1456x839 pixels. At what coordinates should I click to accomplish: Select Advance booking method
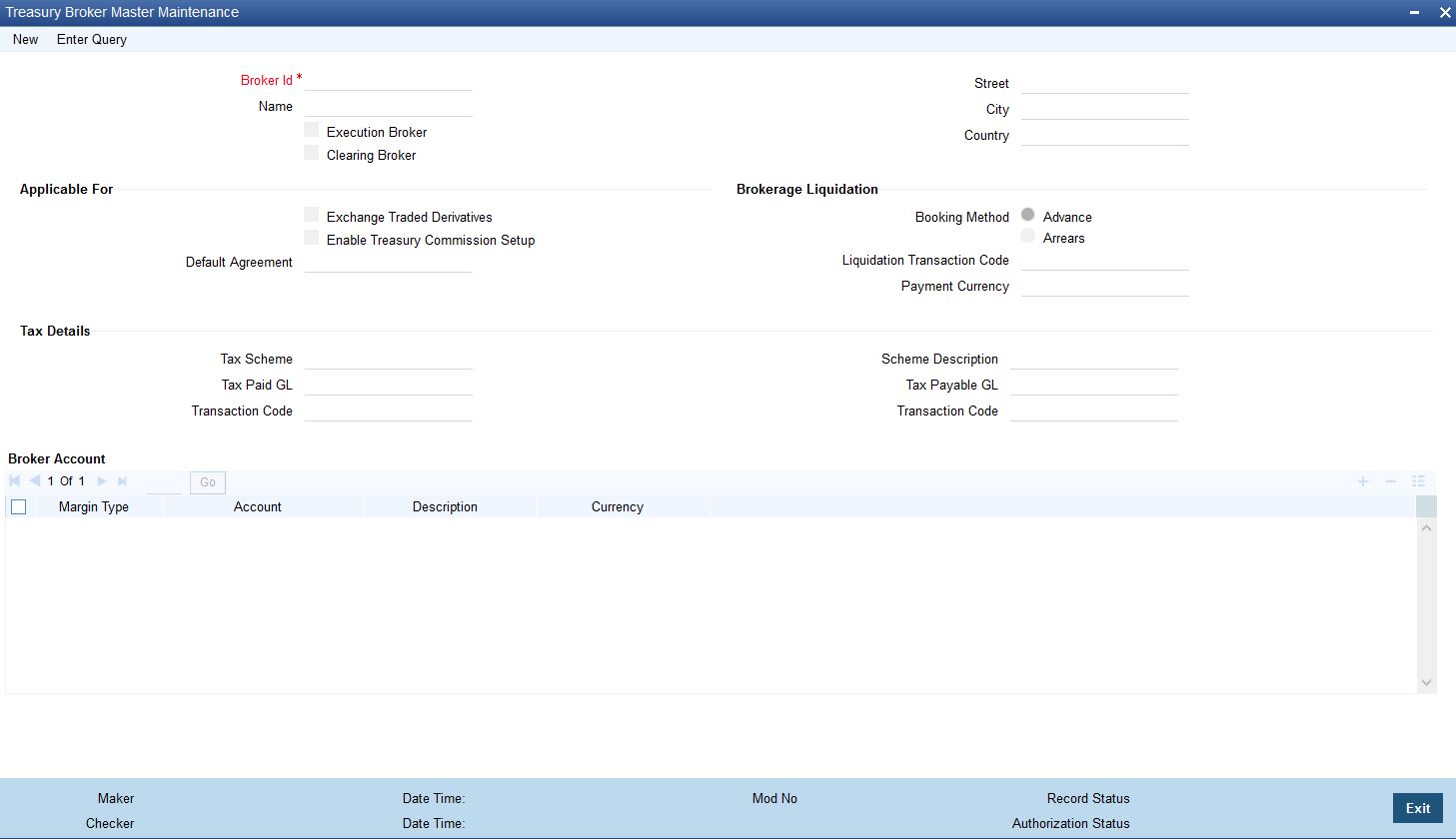(1027, 215)
